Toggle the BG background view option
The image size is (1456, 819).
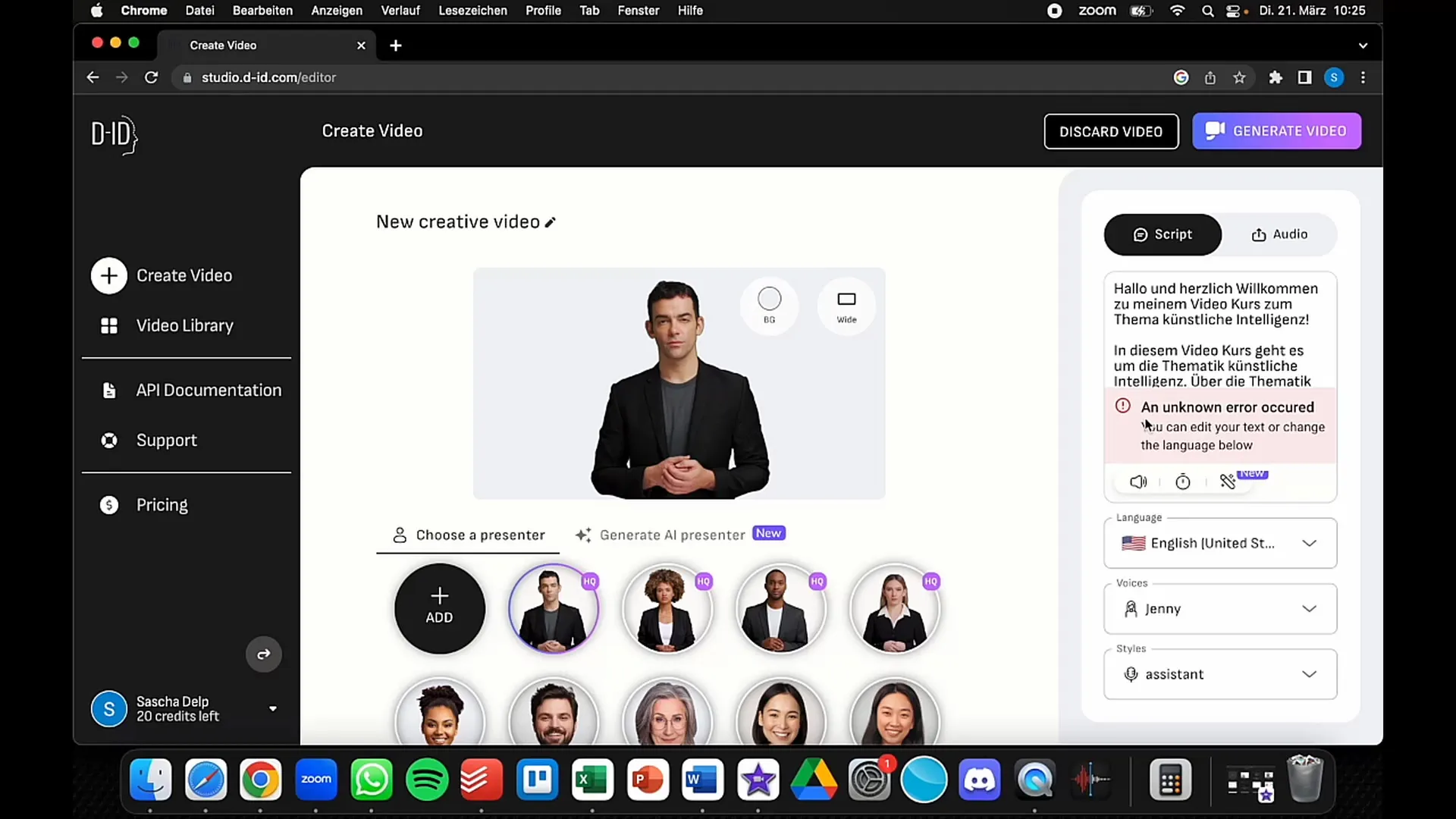click(769, 305)
